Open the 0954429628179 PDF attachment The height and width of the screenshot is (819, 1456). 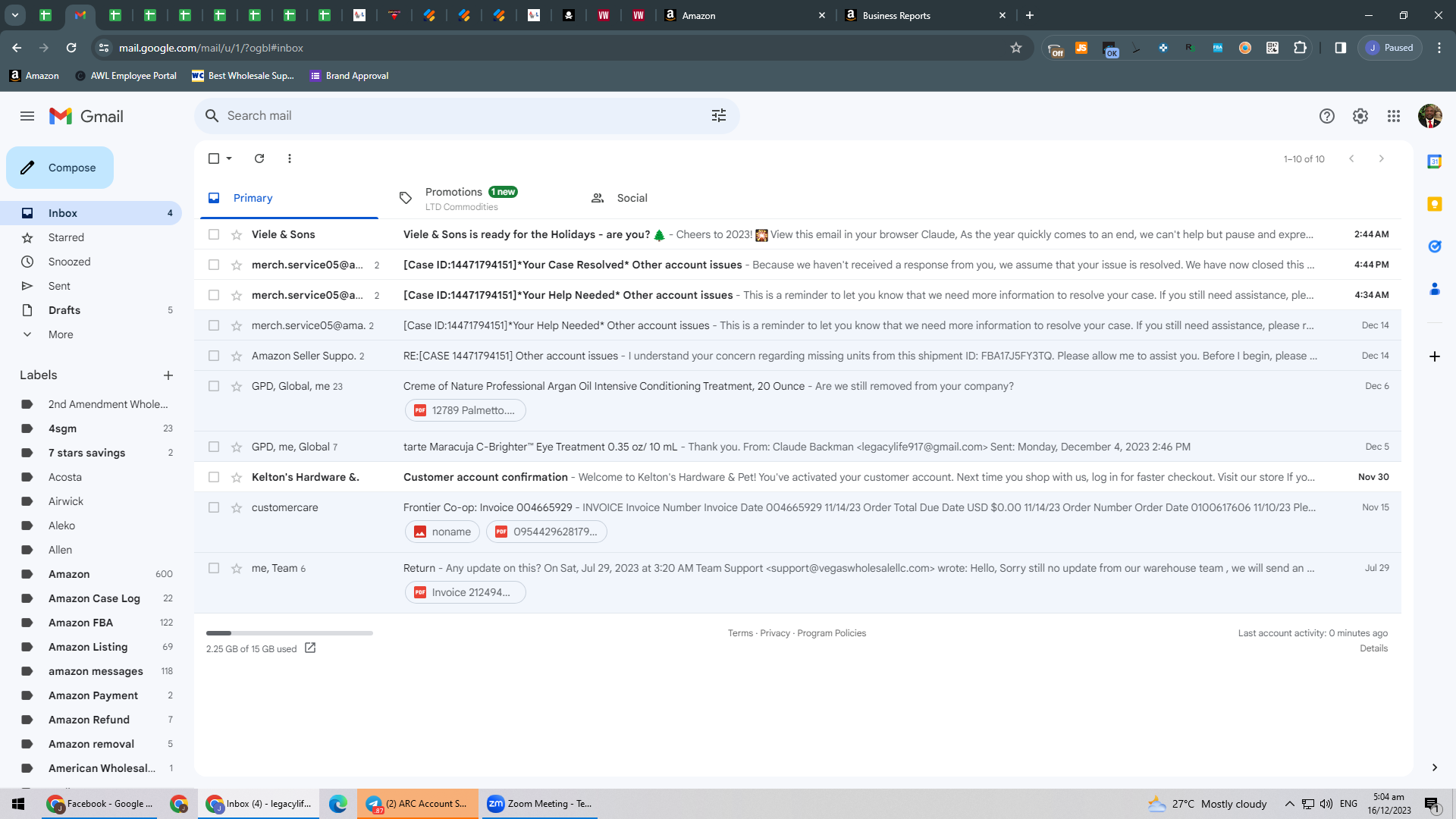click(x=546, y=532)
